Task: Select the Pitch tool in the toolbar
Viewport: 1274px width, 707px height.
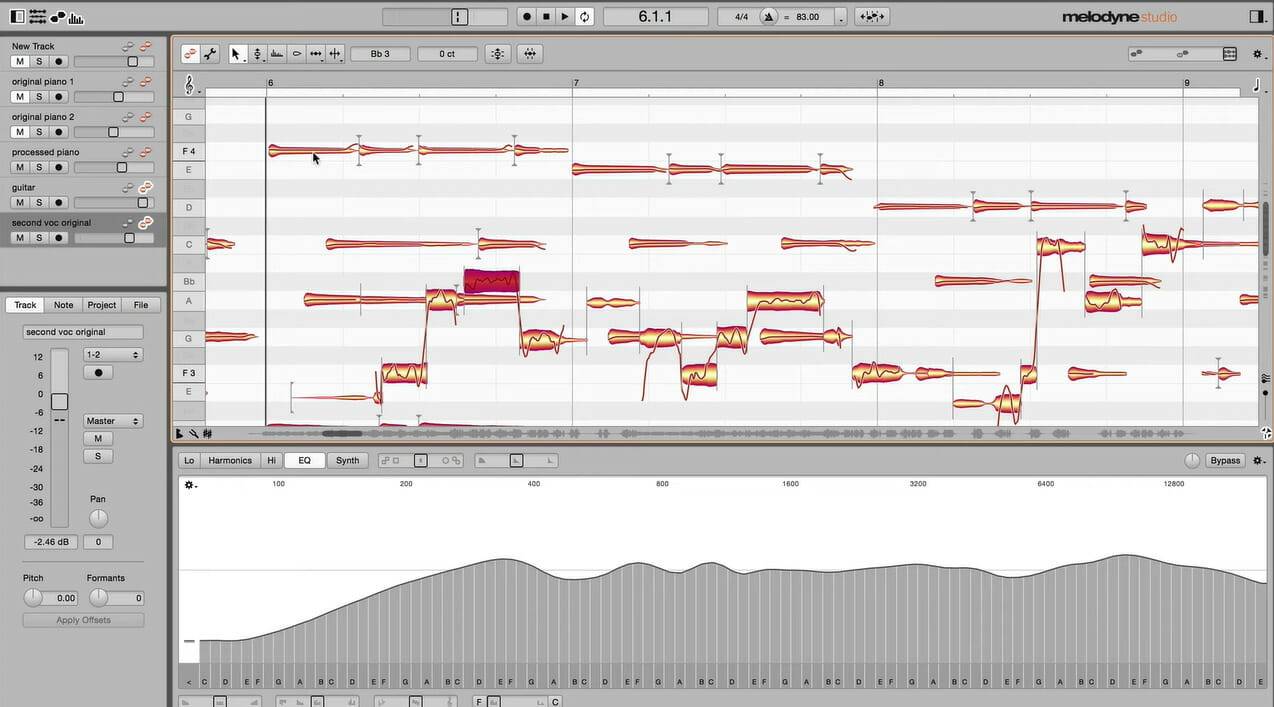Action: click(x=257, y=53)
